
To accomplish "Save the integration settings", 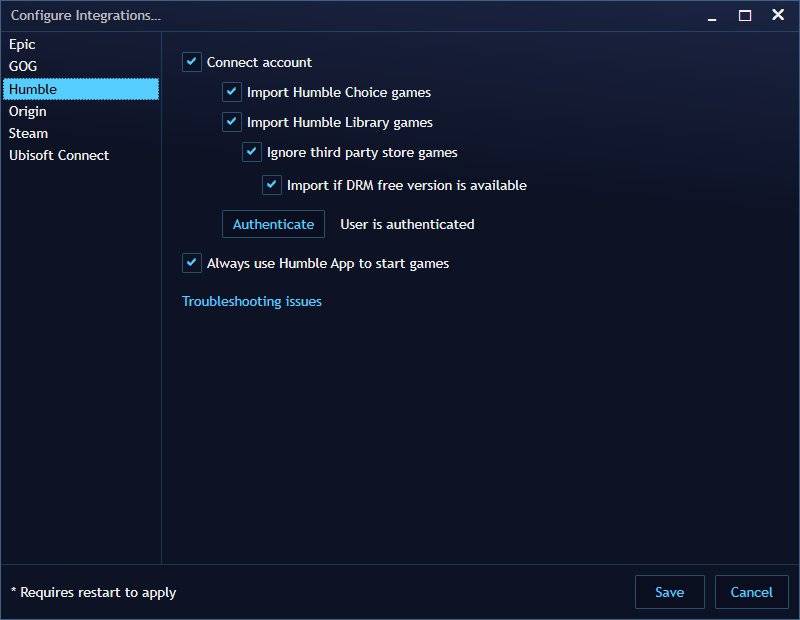I will click(669, 591).
